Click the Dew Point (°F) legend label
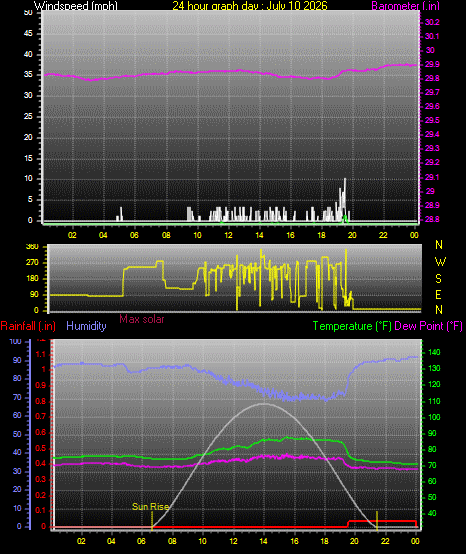This screenshot has width=466, height=554. (428, 326)
